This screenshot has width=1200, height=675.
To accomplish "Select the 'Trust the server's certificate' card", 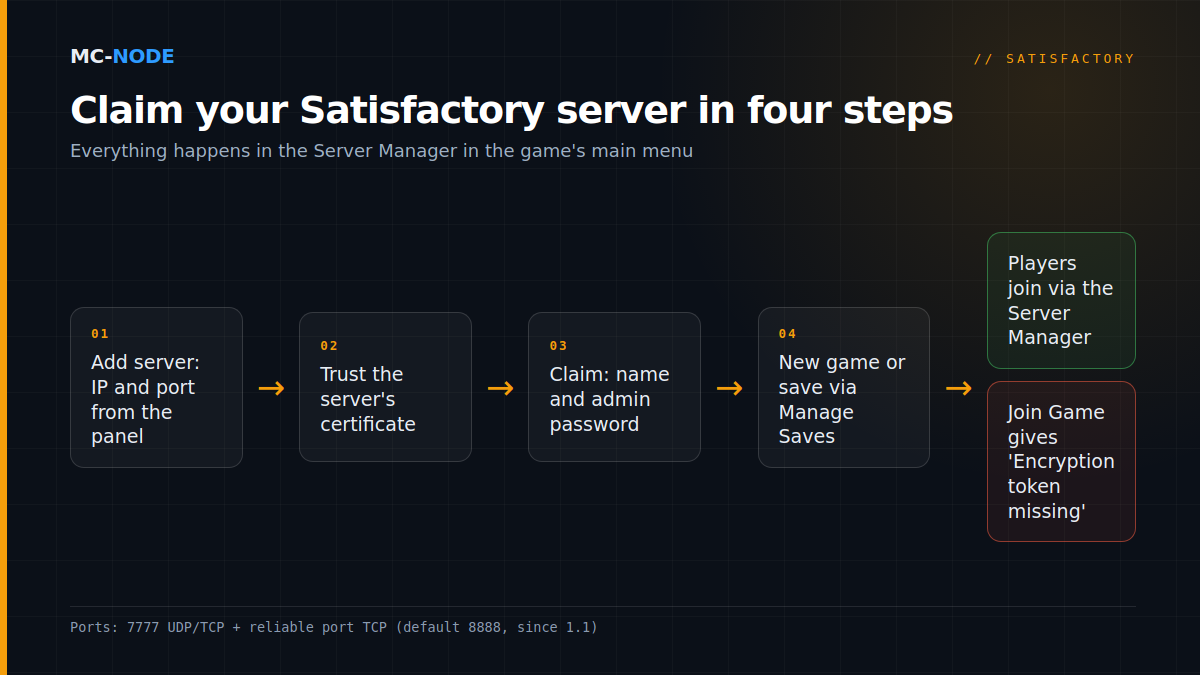I will (385, 387).
